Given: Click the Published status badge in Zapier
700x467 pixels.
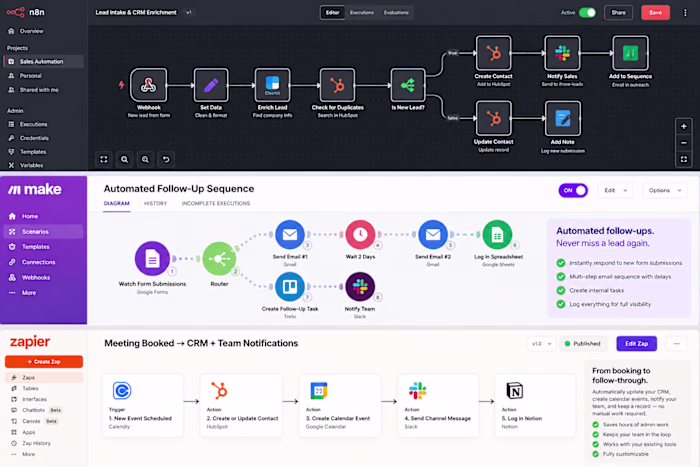Looking at the screenshot, I should tap(583, 344).
